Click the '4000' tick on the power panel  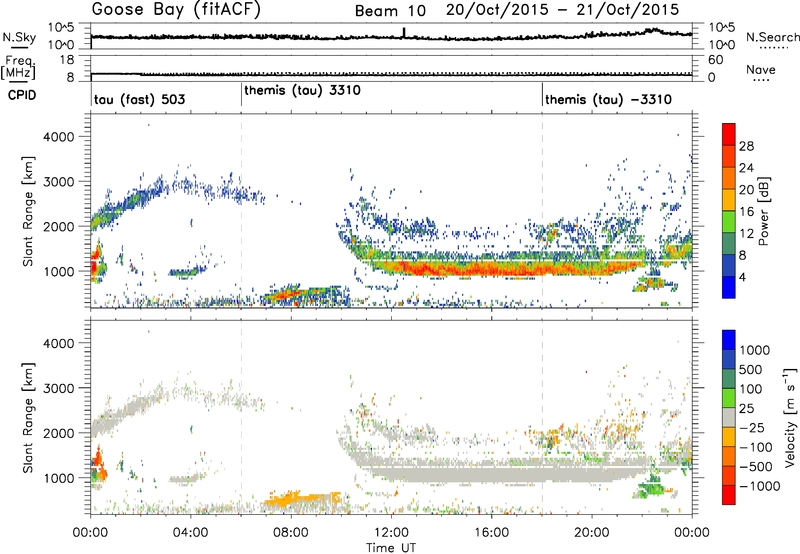pos(59,137)
